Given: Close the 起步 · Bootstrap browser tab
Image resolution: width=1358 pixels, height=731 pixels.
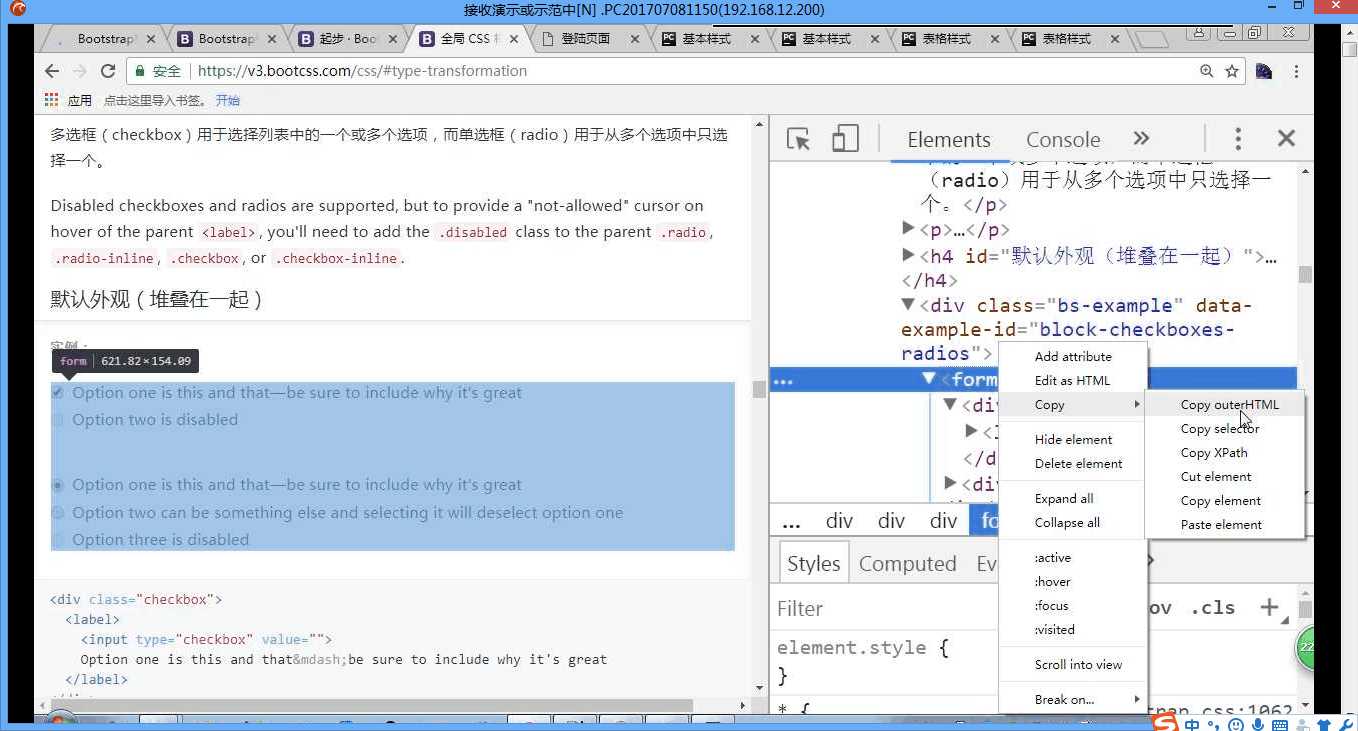Looking at the screenshot, I should click(393, 39).
